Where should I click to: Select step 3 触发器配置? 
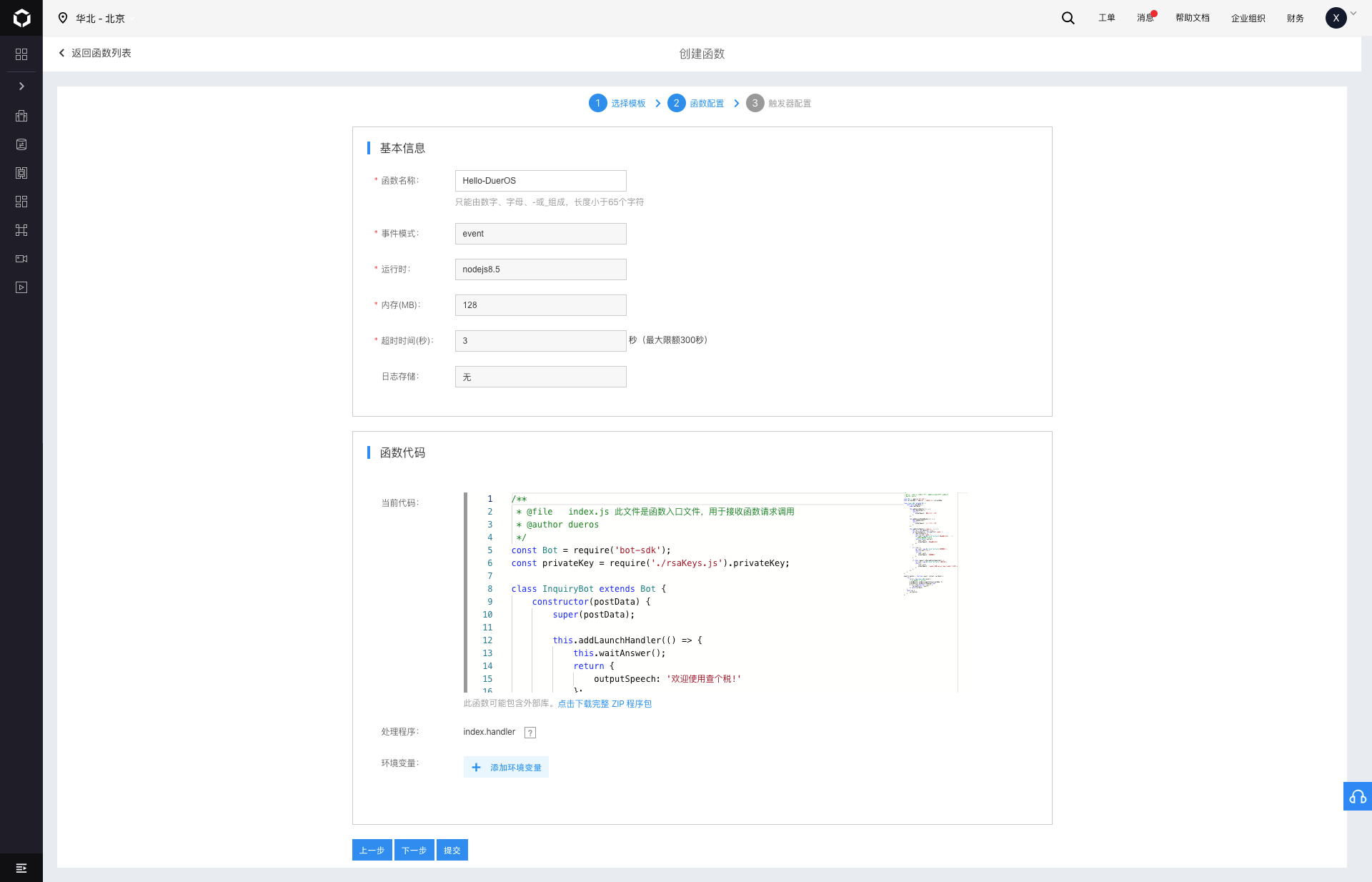[x=779, y=103]
